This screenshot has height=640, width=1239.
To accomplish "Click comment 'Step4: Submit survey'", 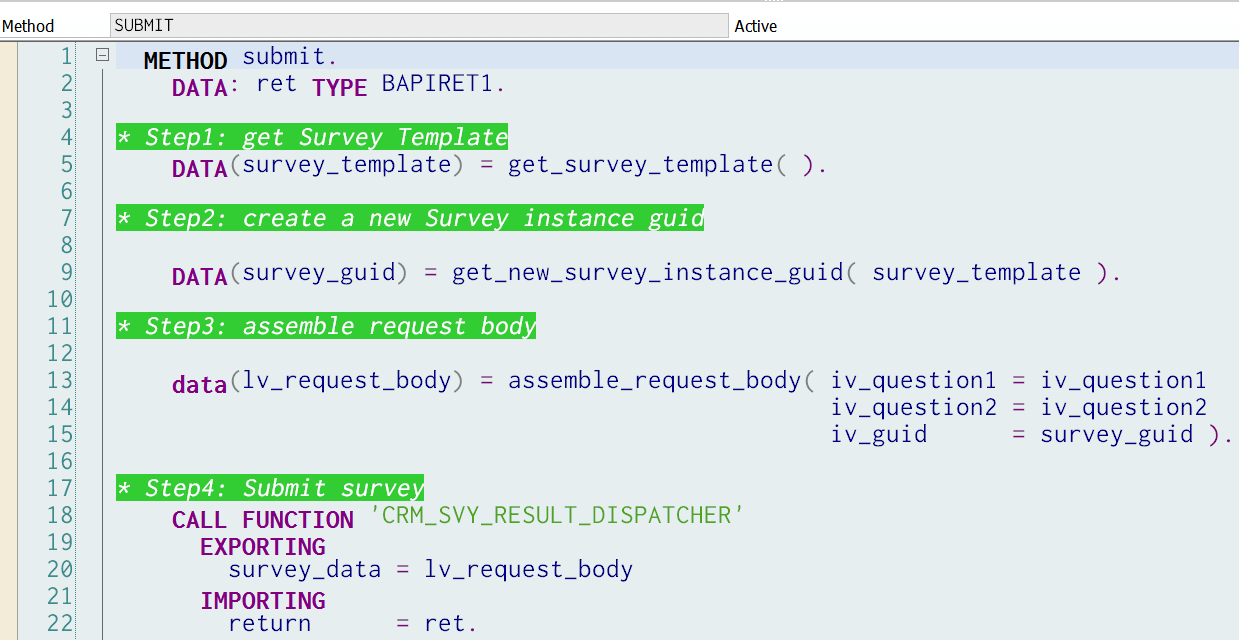I will pos(270,488).
